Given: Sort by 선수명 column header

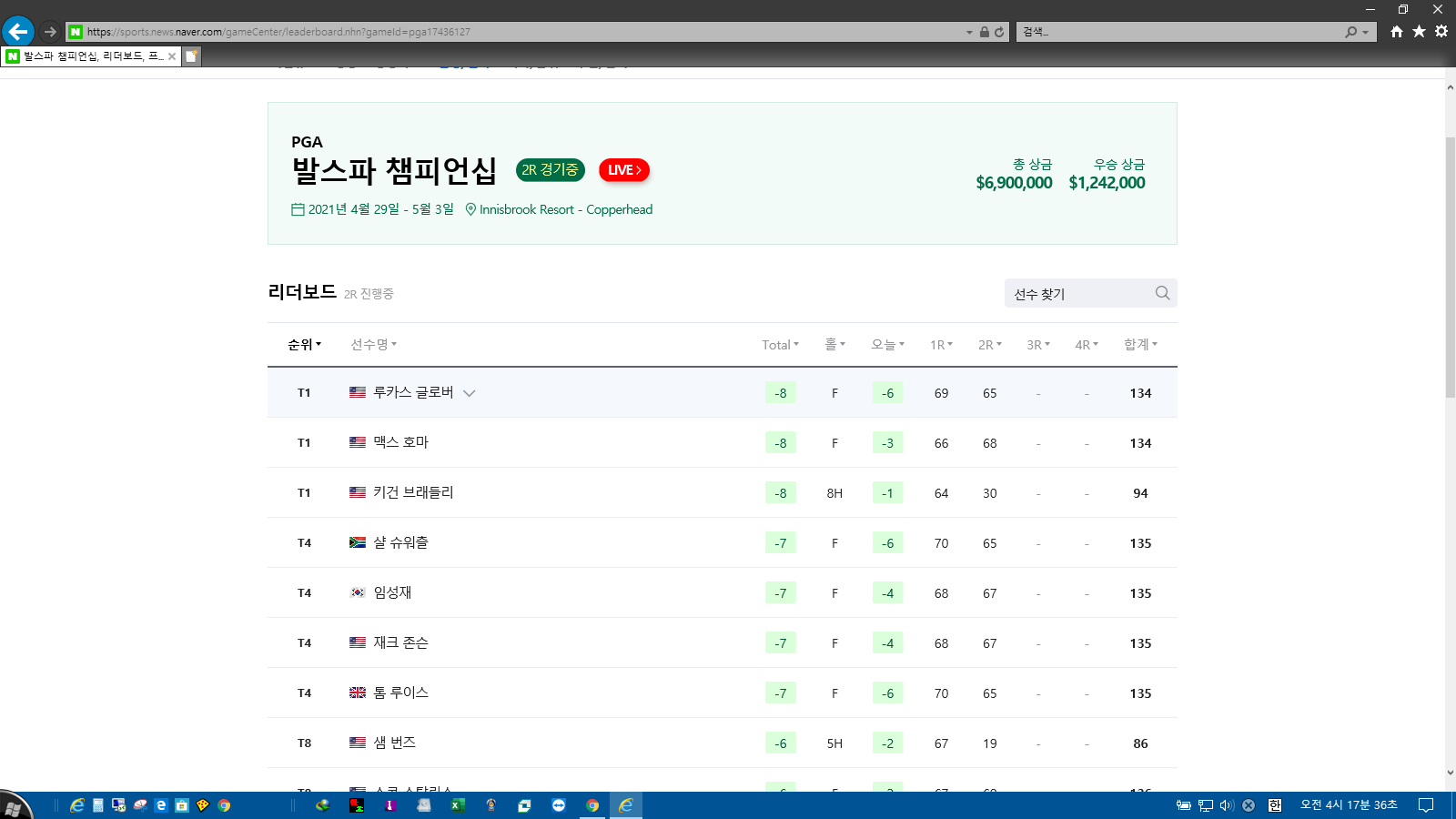Looking at the screenshot, I should pos(373,344).
